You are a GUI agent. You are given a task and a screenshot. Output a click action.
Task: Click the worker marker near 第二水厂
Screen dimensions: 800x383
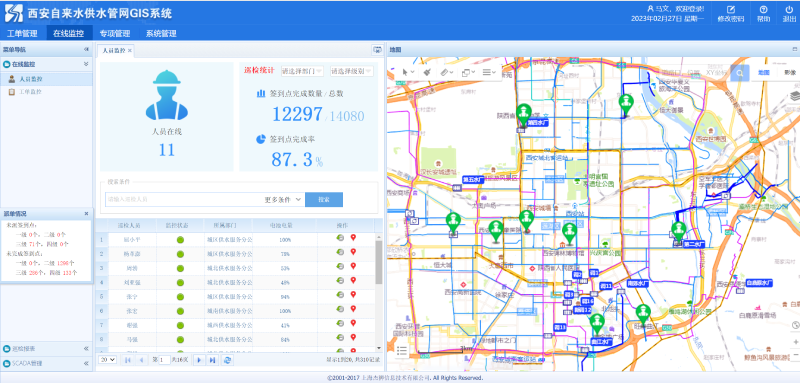pyautogui.click(x=679, y=231)
